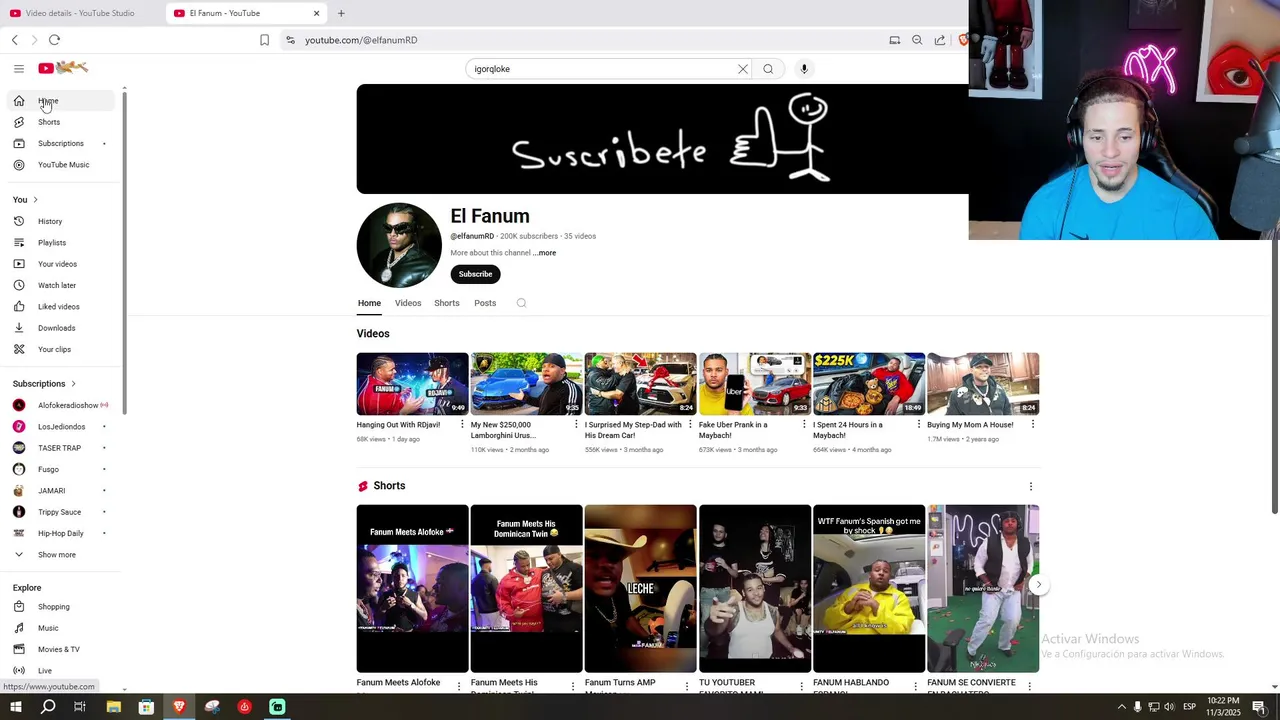Image resolution: width=1280 pixels, height=720 pixels.
Task: Expand the Subscriptions section header
Action: pyautogui.click(x=44, y=384)
